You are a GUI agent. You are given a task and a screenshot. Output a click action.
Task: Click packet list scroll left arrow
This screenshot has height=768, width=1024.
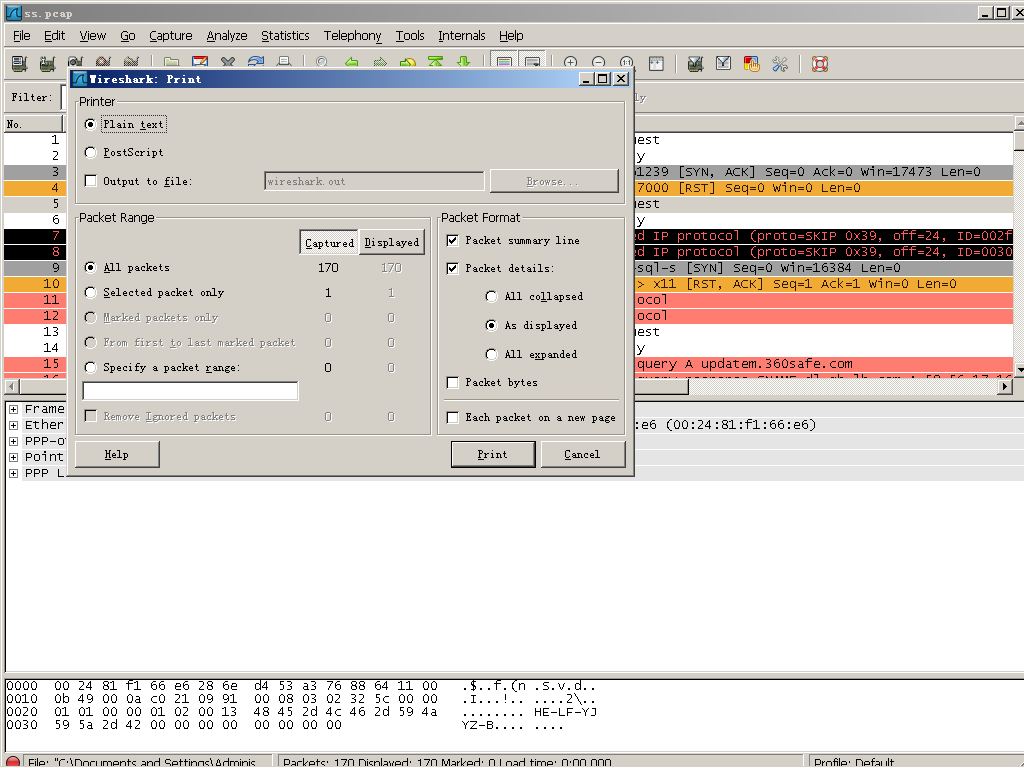(11, 387)
